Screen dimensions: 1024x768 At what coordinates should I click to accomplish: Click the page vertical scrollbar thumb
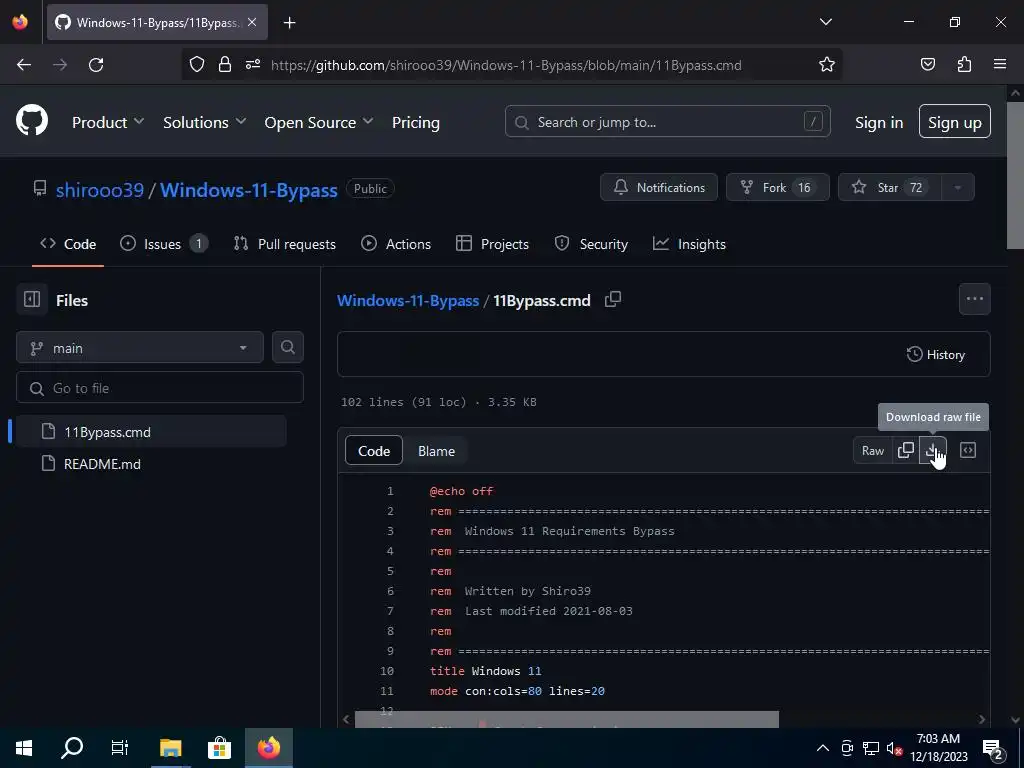click(1015, 176)
